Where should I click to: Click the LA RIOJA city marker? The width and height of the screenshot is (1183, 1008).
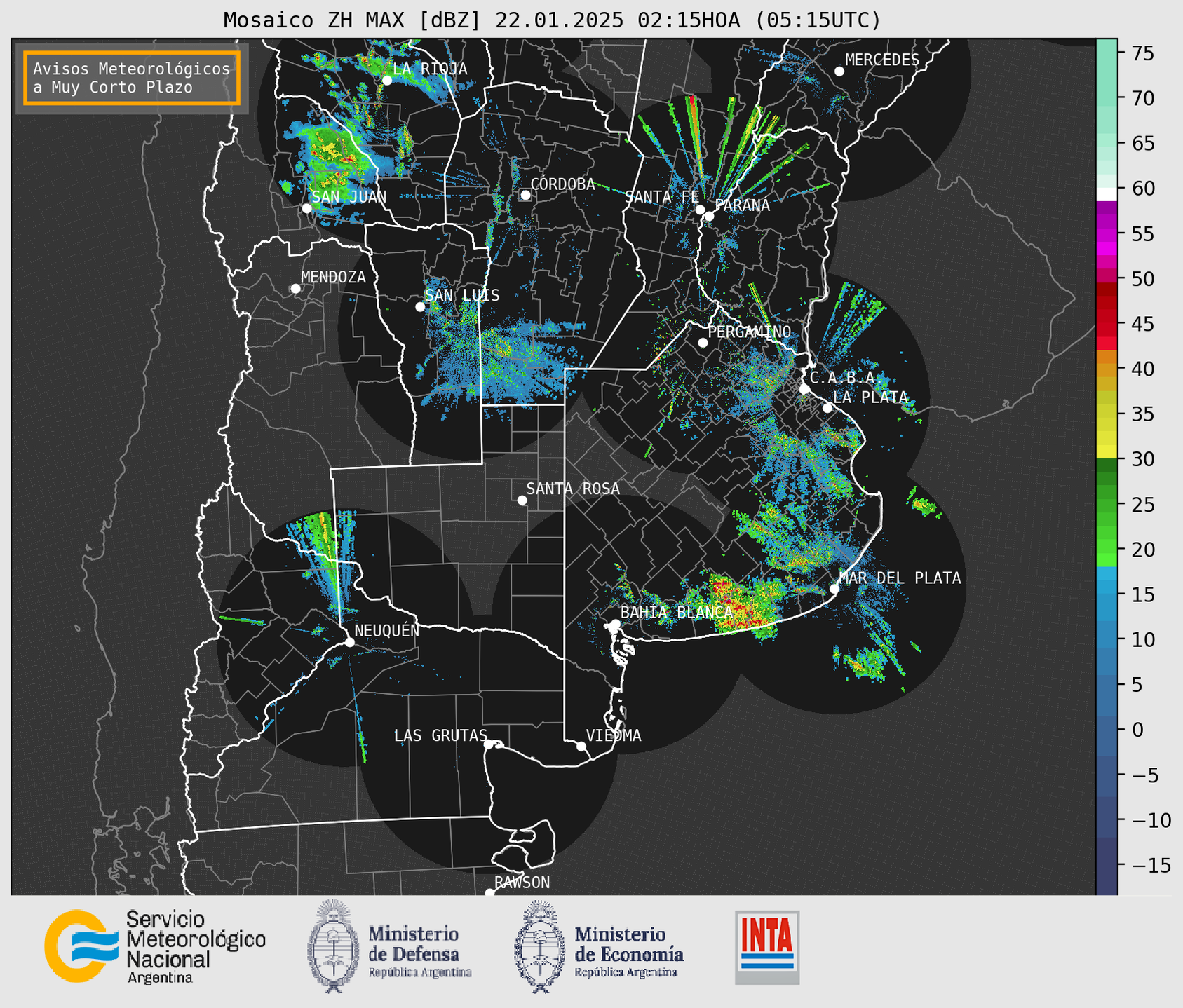pos(386,80)
